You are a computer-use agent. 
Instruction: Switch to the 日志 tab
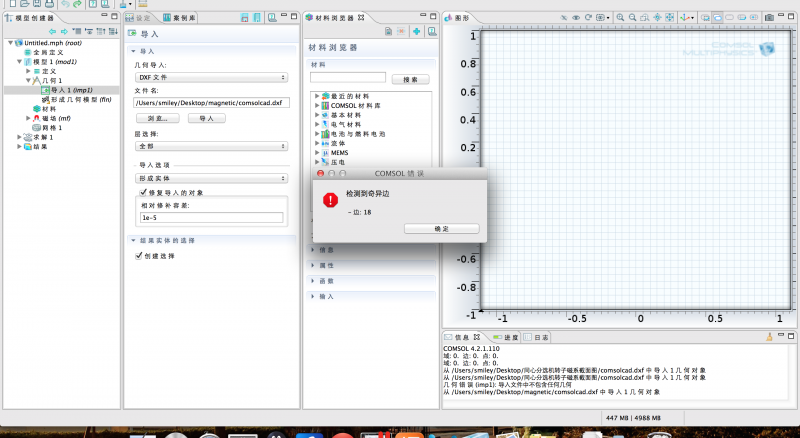(x=536, y=337)
